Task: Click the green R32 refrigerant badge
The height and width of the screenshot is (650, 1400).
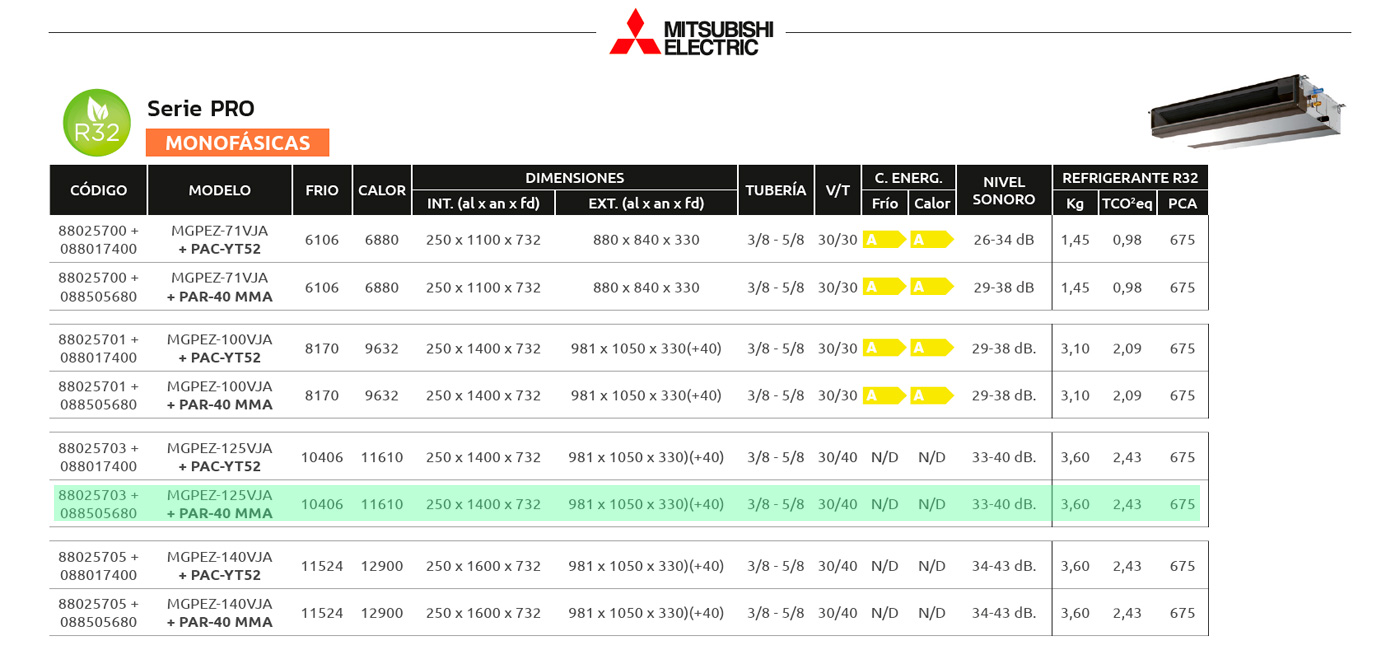Action: 97,123
